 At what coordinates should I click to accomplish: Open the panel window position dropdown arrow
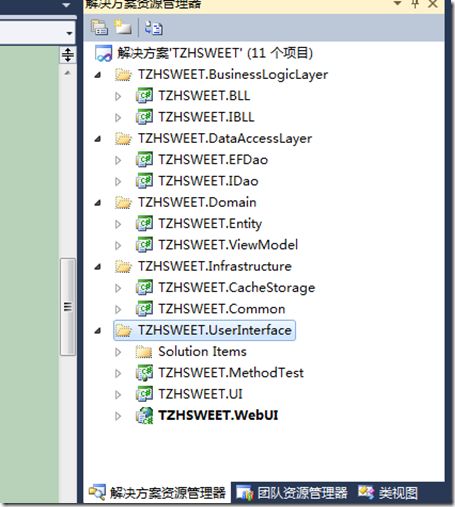pos(397,3)
